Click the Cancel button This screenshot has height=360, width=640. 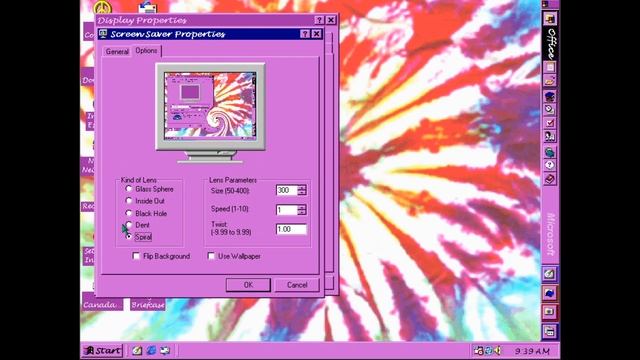[297, 285]
